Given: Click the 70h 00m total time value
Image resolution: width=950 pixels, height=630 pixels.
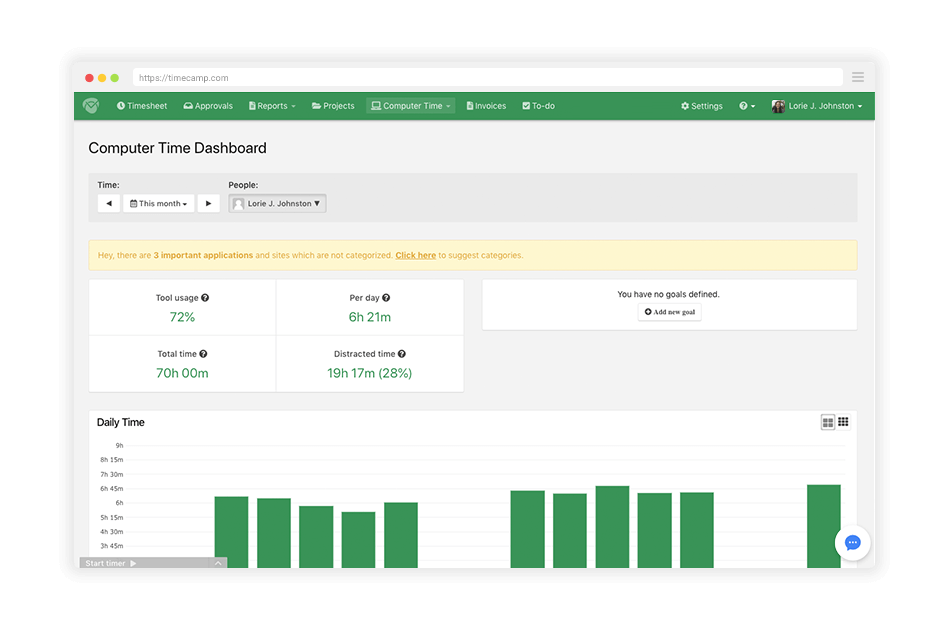Looking at the screenshot, I should click(x=182, y=373).
